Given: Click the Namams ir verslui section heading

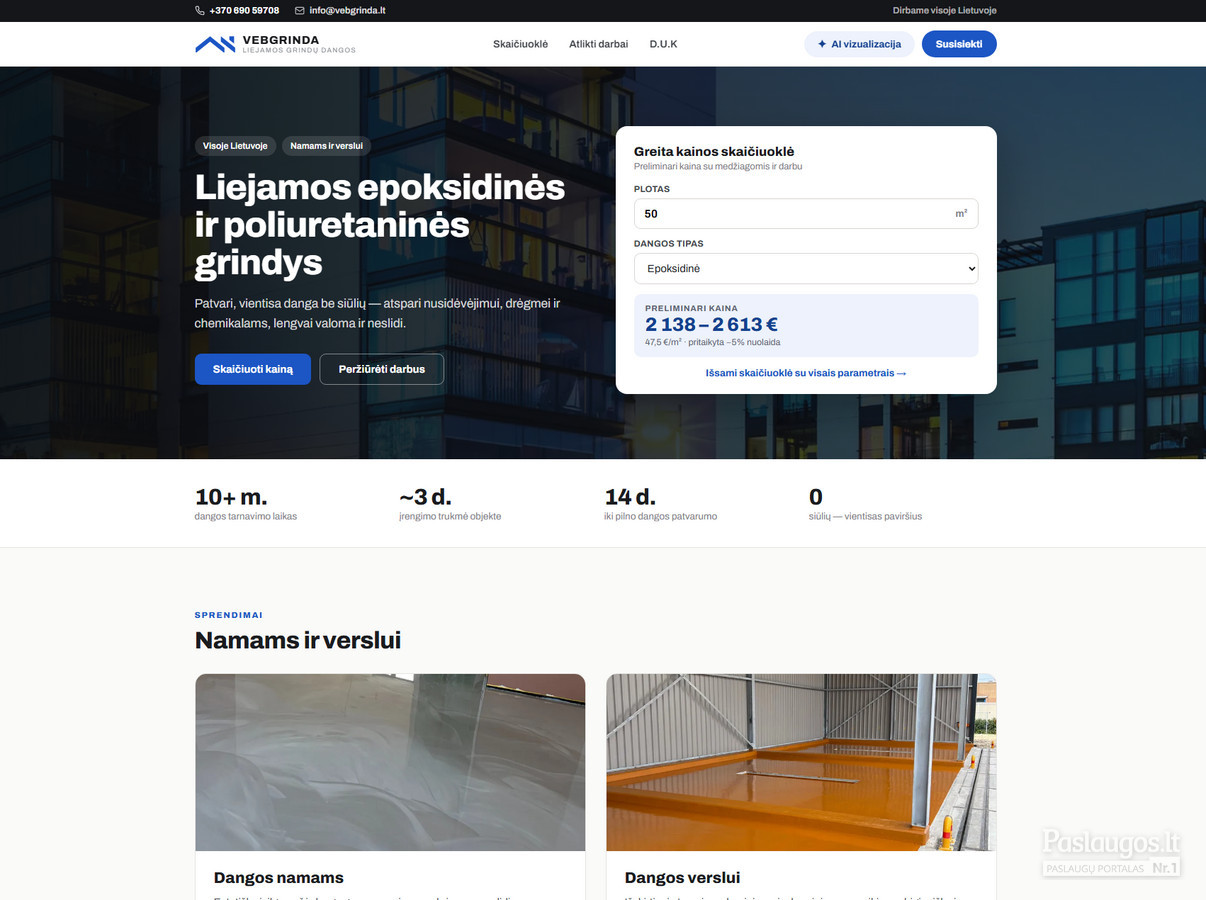Looking at the screenshot, I should tap(298, 640).
